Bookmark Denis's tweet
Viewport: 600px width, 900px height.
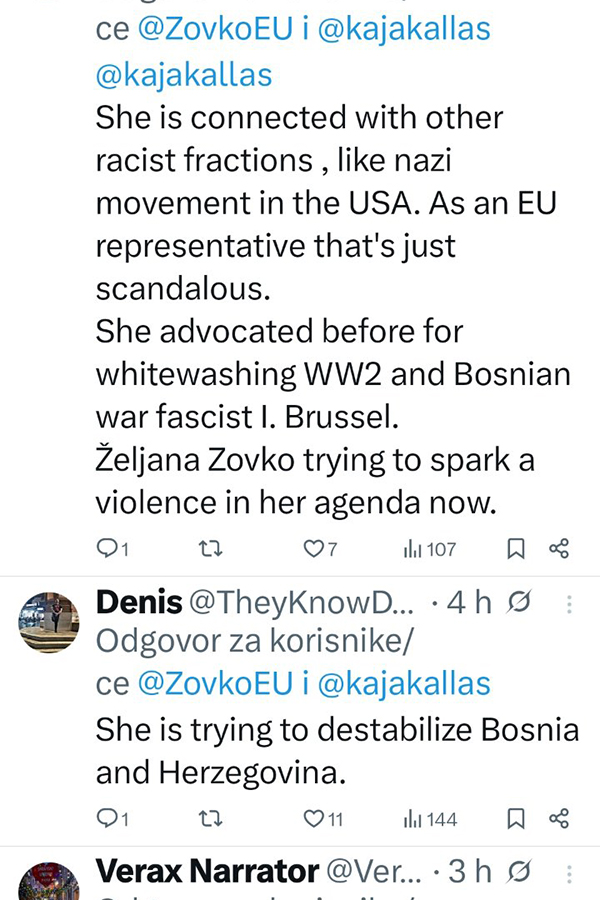coord(516,819)
